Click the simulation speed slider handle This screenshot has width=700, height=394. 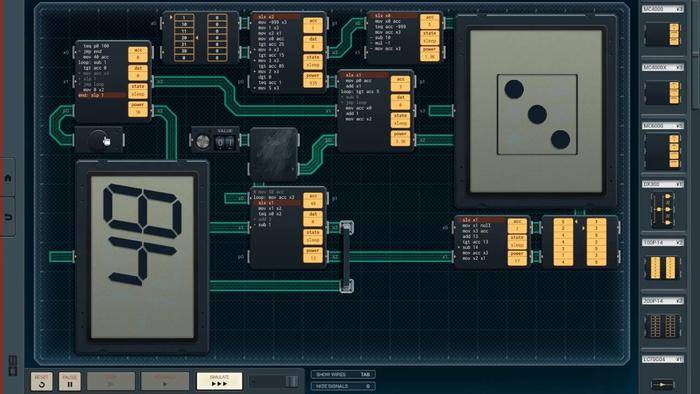292,381
